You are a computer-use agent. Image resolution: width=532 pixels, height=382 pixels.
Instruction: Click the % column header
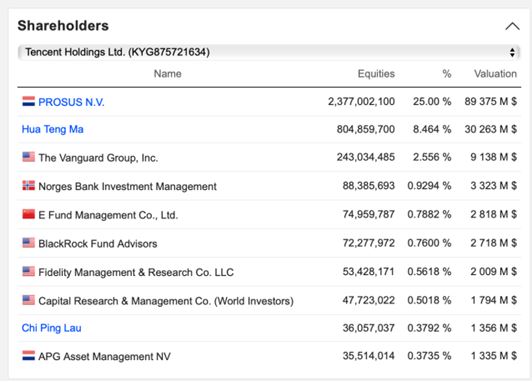[447, 74]
